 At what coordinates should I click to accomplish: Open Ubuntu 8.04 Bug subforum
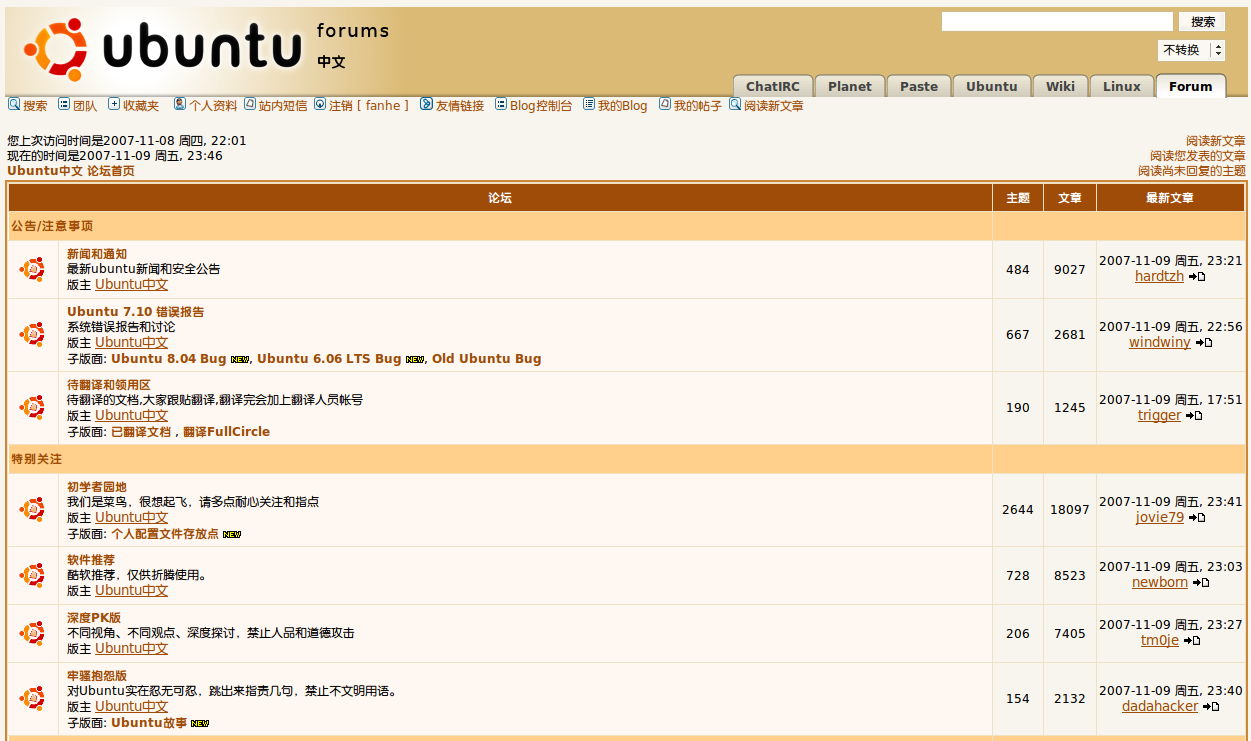coord(168,359)
